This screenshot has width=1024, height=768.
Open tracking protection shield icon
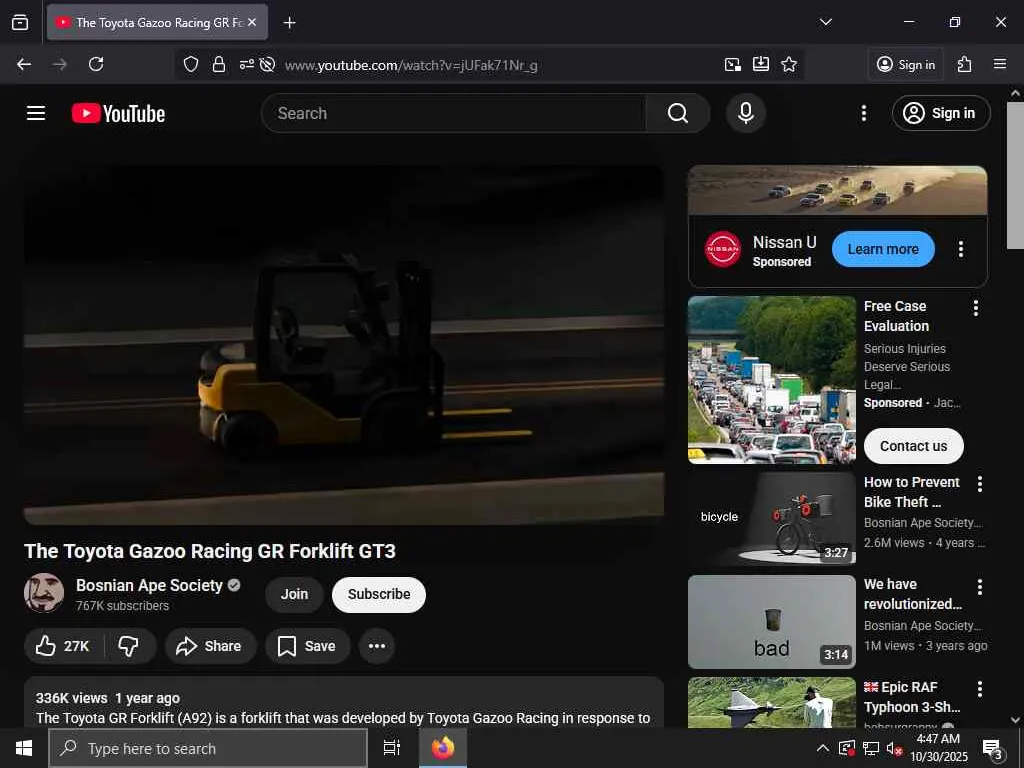(191, 64)
